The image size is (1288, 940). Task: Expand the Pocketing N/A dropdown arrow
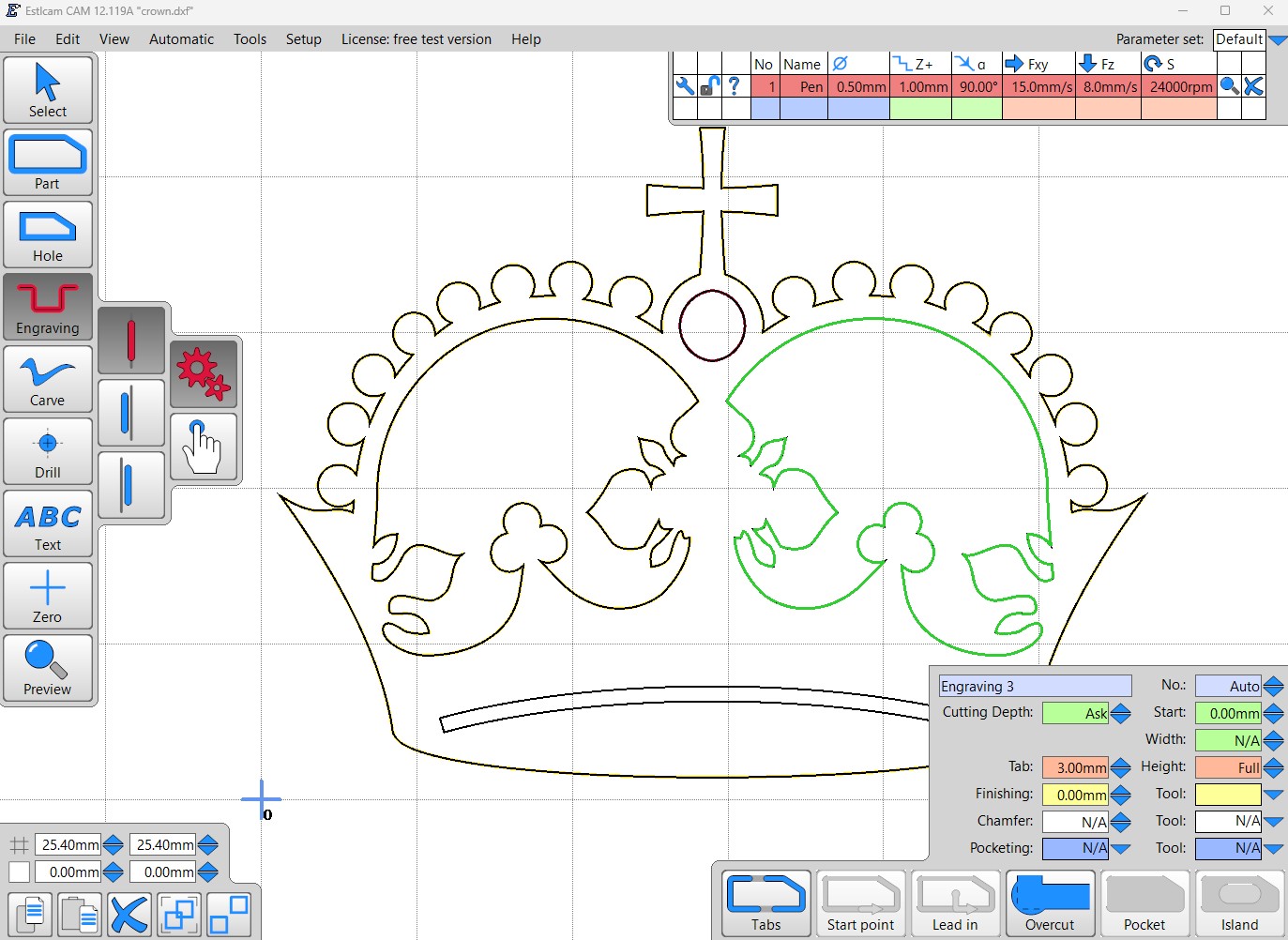[1120, 849]
